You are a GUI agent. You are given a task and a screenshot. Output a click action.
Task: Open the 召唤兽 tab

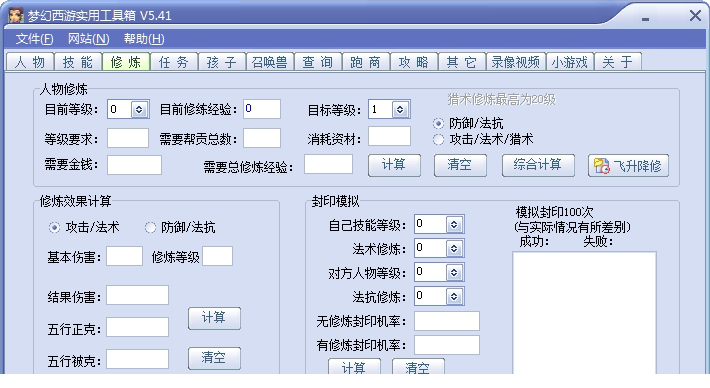(270, 62)
